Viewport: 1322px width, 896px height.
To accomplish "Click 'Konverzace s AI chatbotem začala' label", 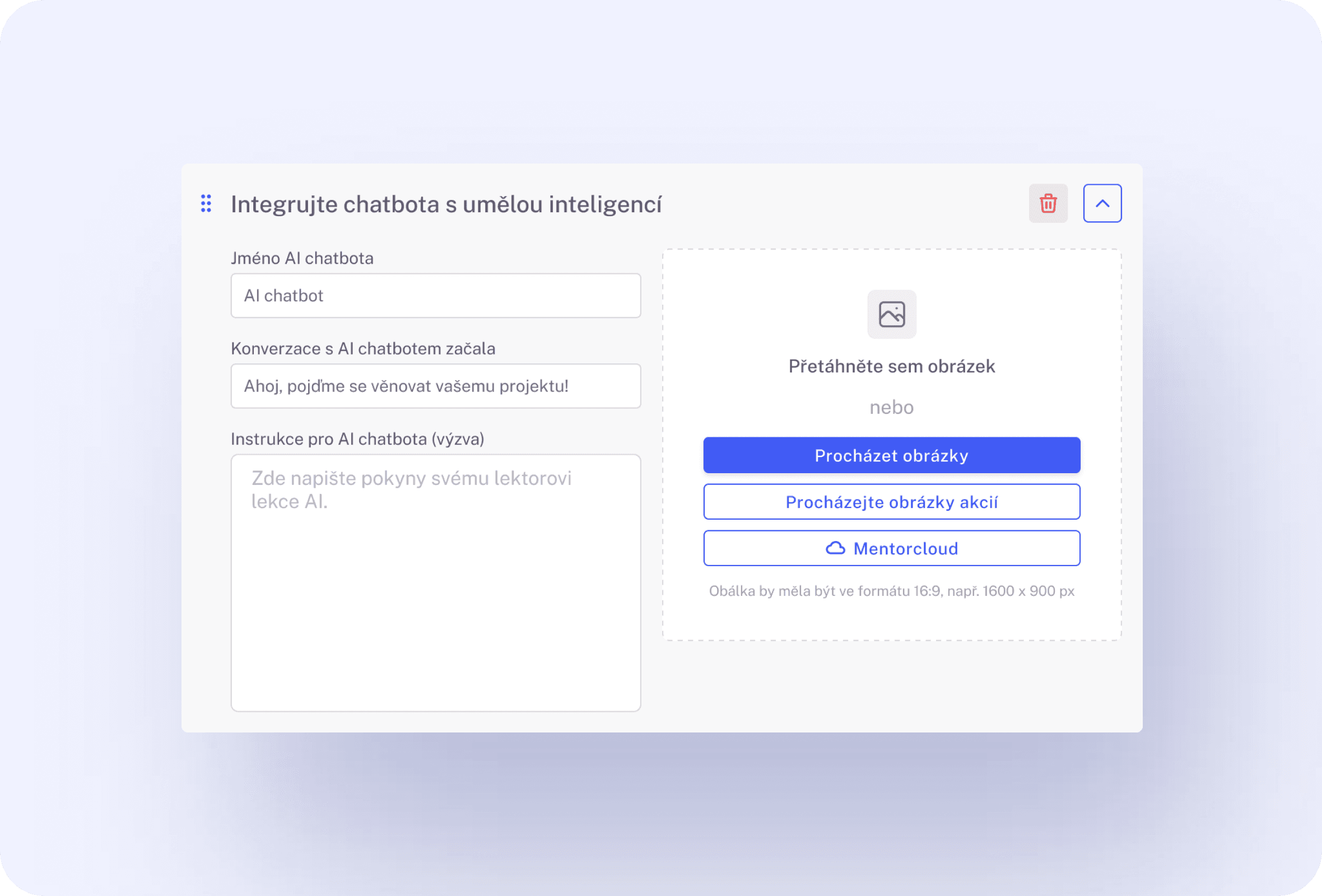I will click(363, 348).
